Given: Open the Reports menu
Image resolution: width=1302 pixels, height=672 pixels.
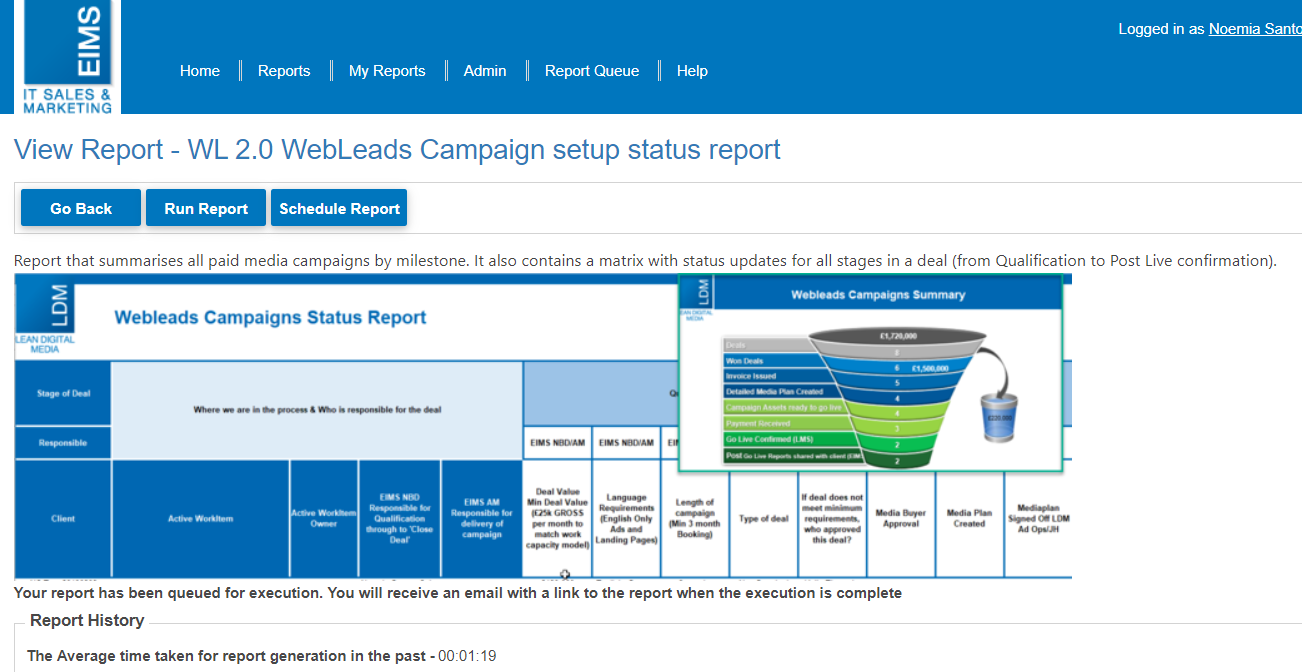Looking at the screenshot, I should tap(284, 71).
